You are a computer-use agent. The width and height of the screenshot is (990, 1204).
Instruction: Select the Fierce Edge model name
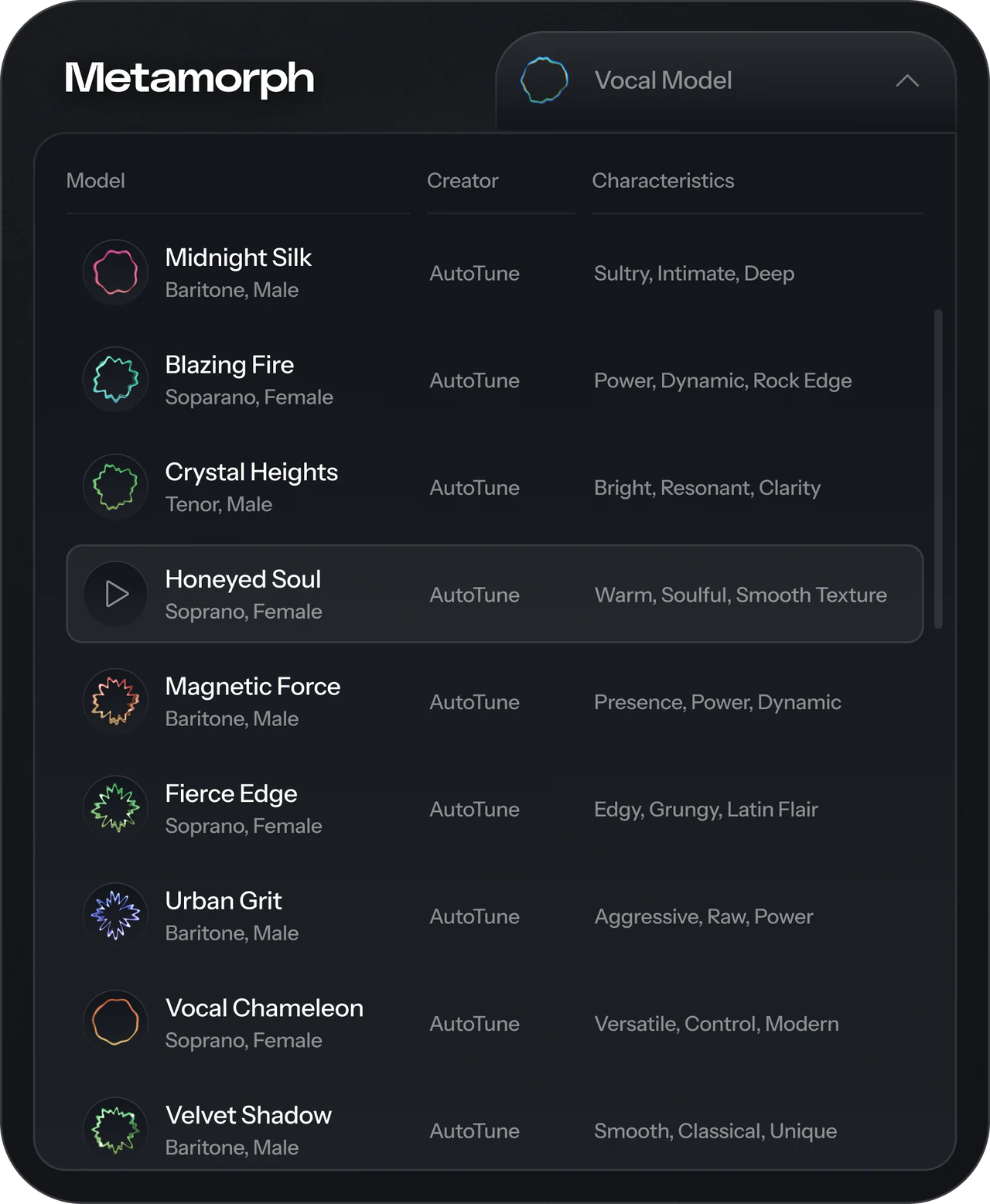tap(231, 793)
